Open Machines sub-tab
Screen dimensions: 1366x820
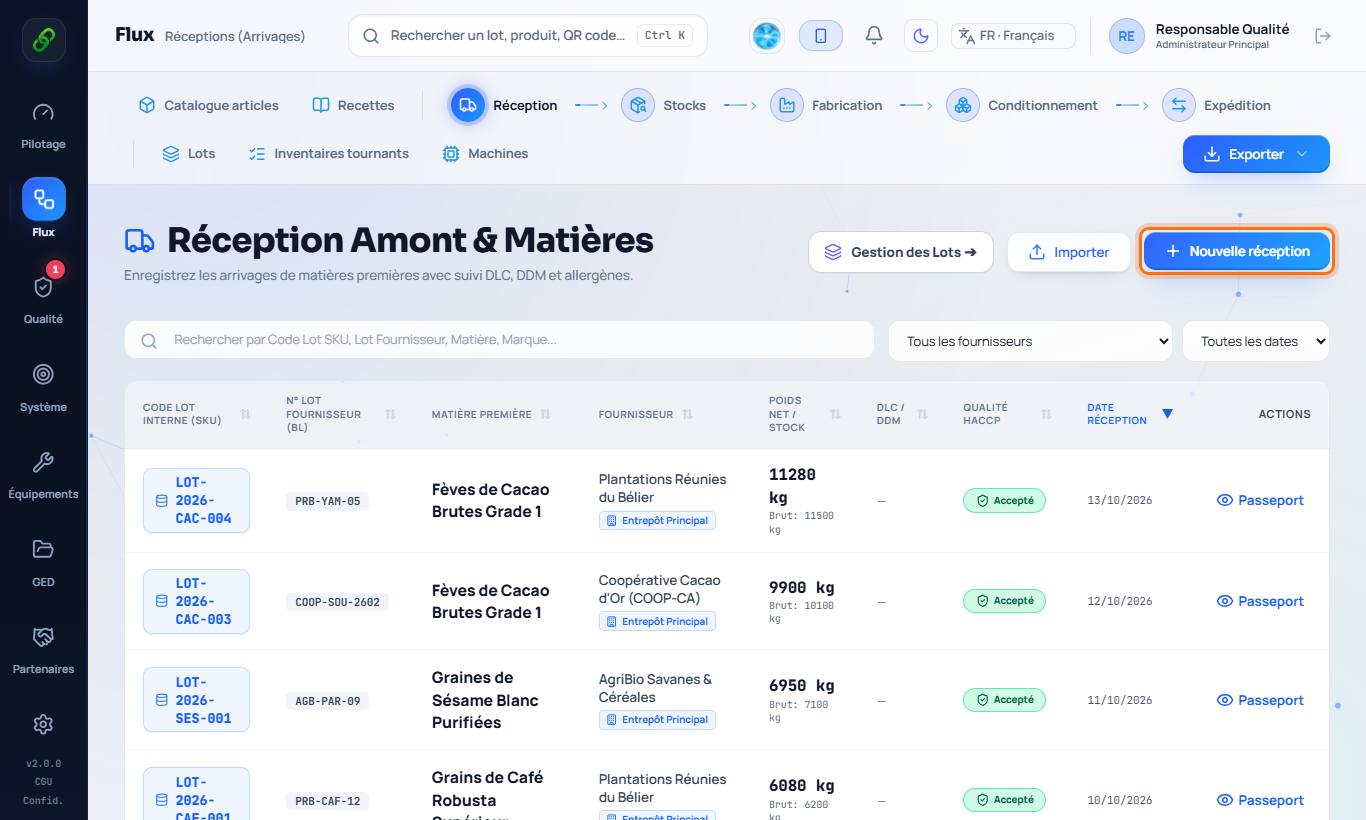tap(485, 154)
